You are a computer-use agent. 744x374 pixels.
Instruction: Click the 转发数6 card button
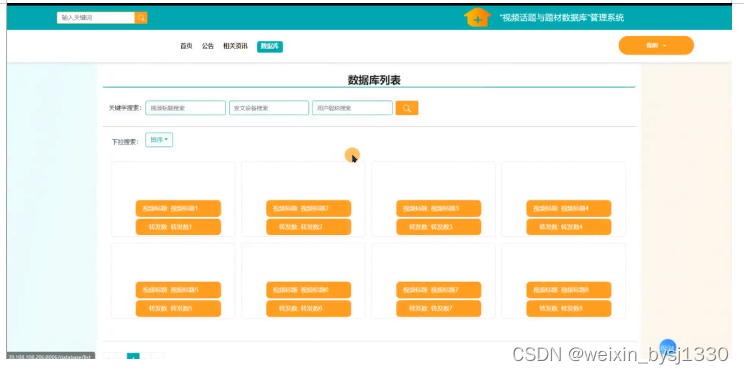(308, 309)
